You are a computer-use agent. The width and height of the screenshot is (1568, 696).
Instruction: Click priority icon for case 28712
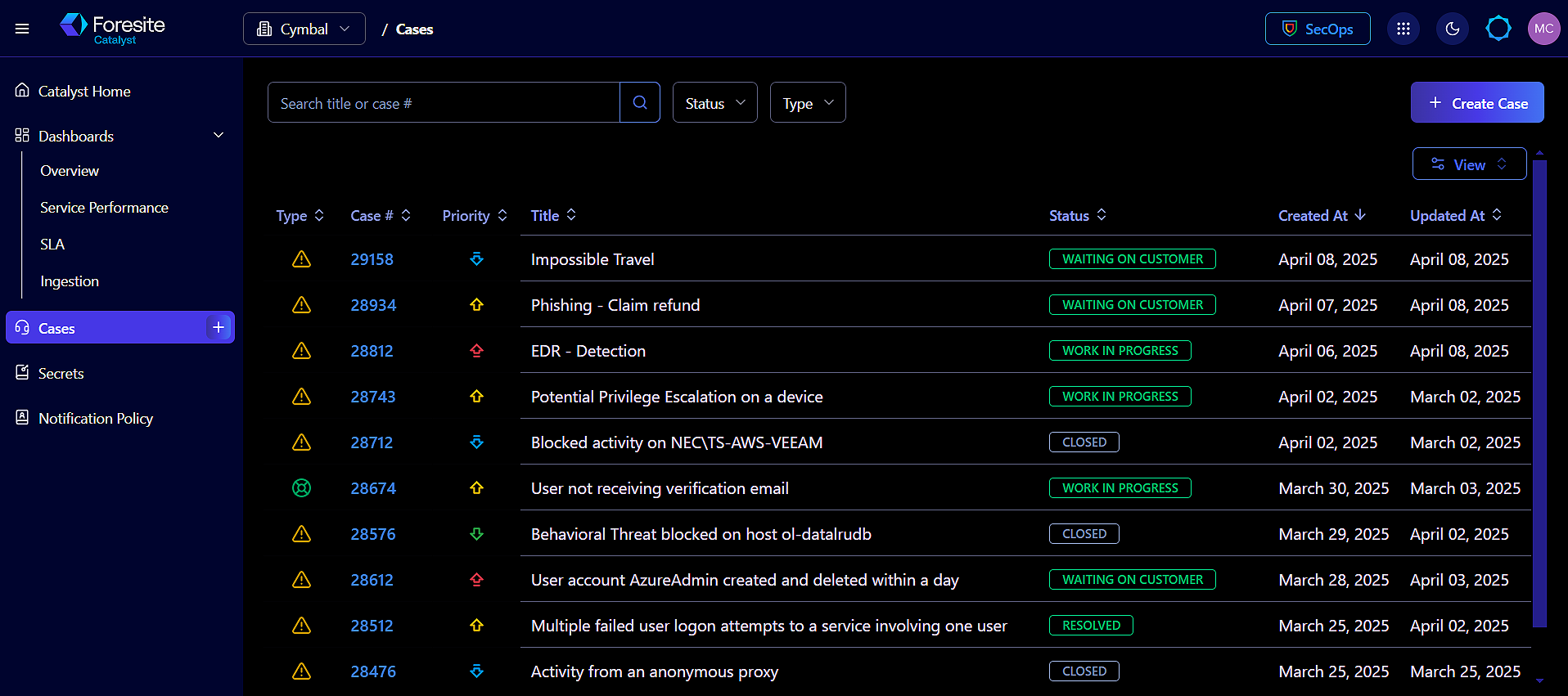point(476,442)
